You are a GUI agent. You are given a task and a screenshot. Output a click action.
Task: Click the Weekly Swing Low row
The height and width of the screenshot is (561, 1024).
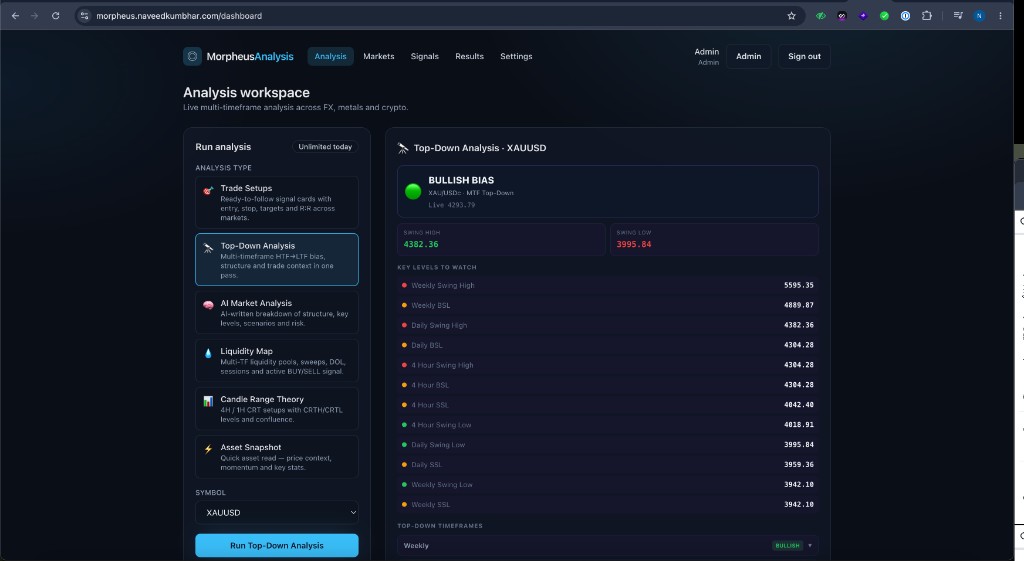pyautogui.click(x=607, y=485)
